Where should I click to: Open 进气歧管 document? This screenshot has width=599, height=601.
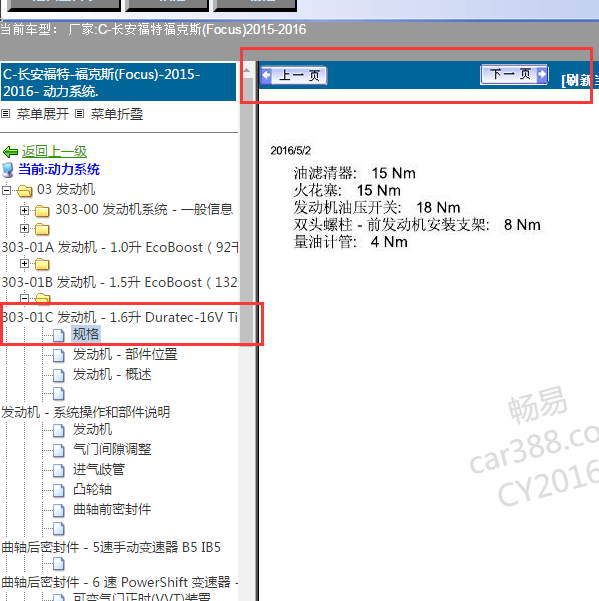[99, 469]
